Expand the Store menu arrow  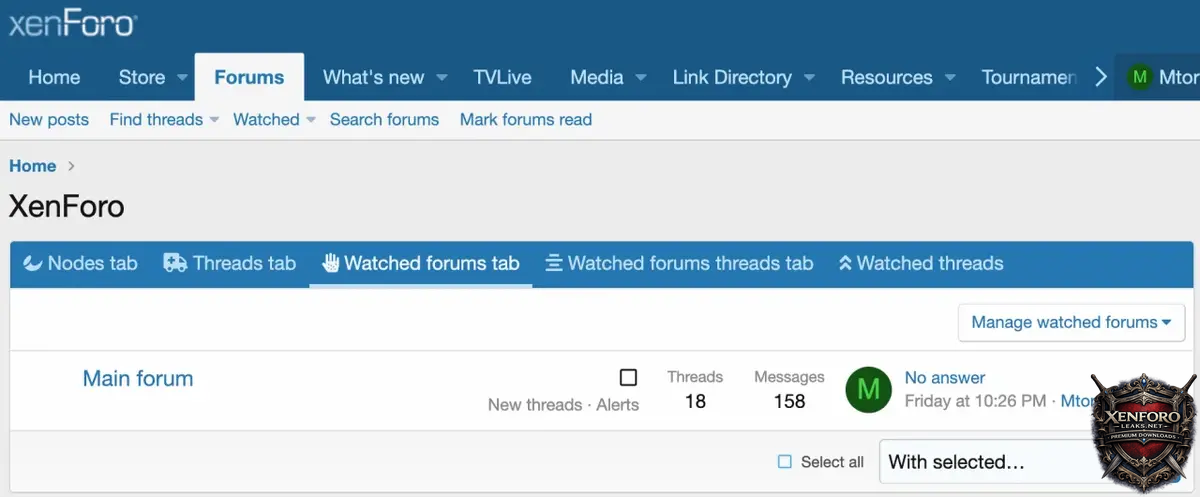[x=183, y=78]
